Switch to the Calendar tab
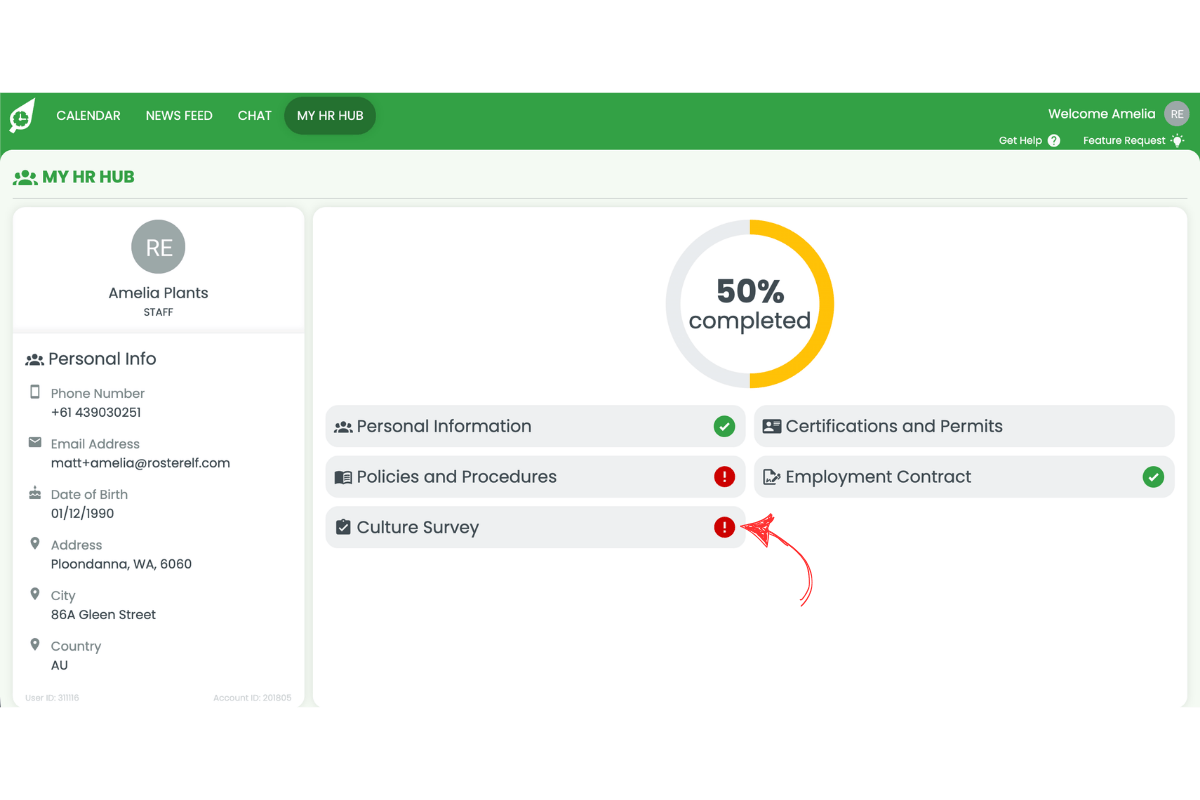The height and width of the screenshot is (800, 1200). [88, 115]
